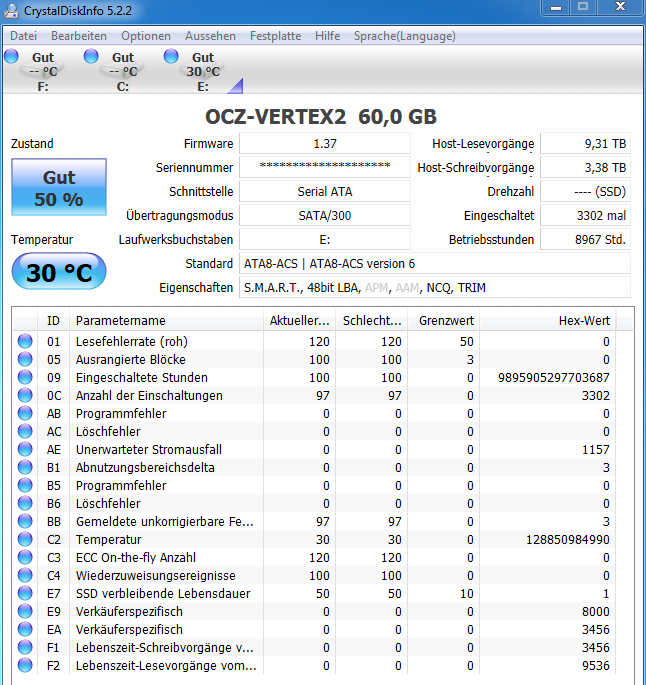This screenshot has height=685, width=646.
Task: Click status orb of Eingeschaltete Stunden row
Action: coord(25,377)
